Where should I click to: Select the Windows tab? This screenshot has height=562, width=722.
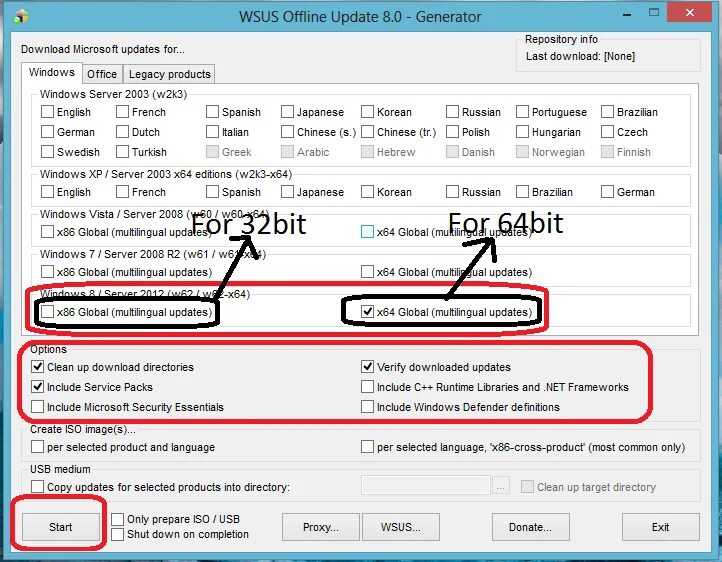(52, 73)
